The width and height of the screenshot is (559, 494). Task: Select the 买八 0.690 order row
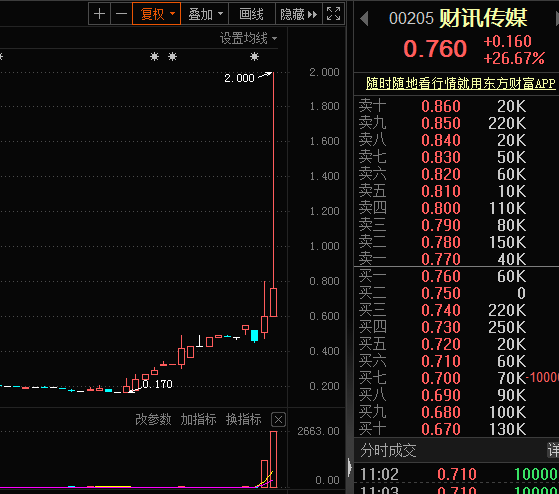456,395
